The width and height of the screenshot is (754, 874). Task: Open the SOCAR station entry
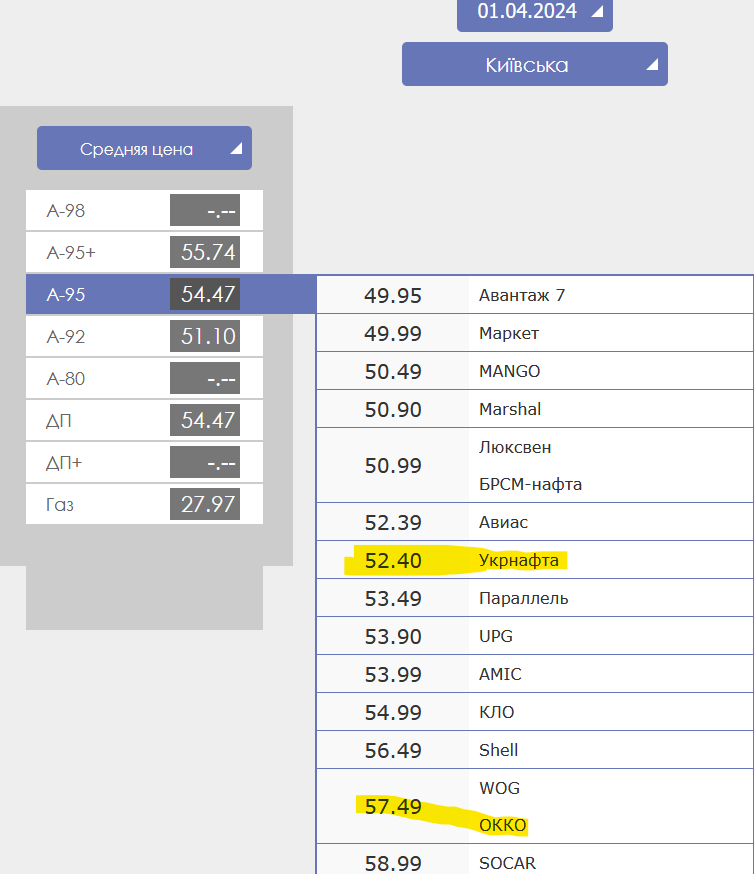coord(507,862)
